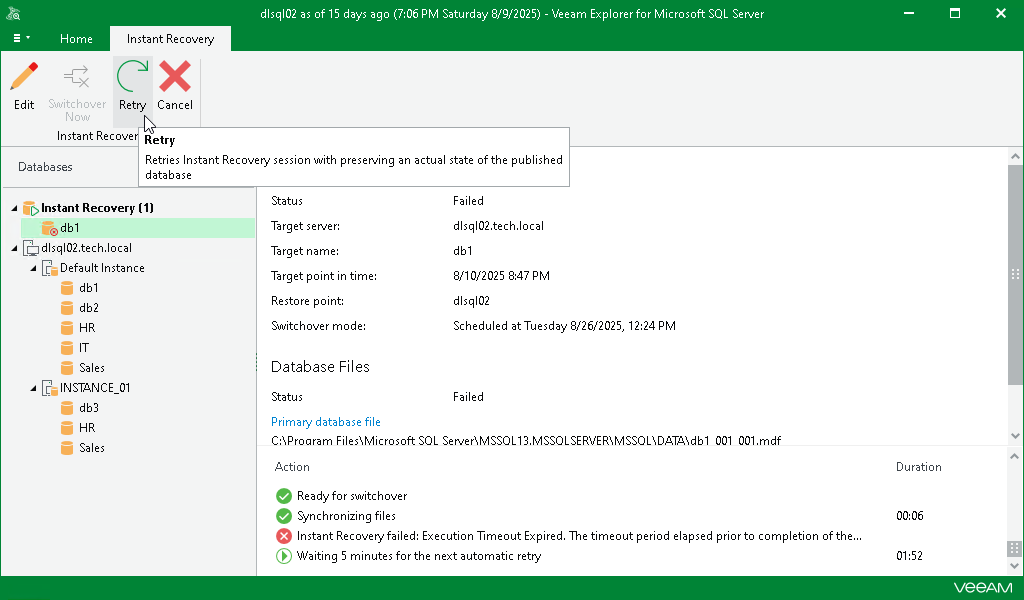Image resolution: width=1024 pixels, height=600 pixels.
Task: Click the Default Instance icon
Action: click(x=49, y=268)
